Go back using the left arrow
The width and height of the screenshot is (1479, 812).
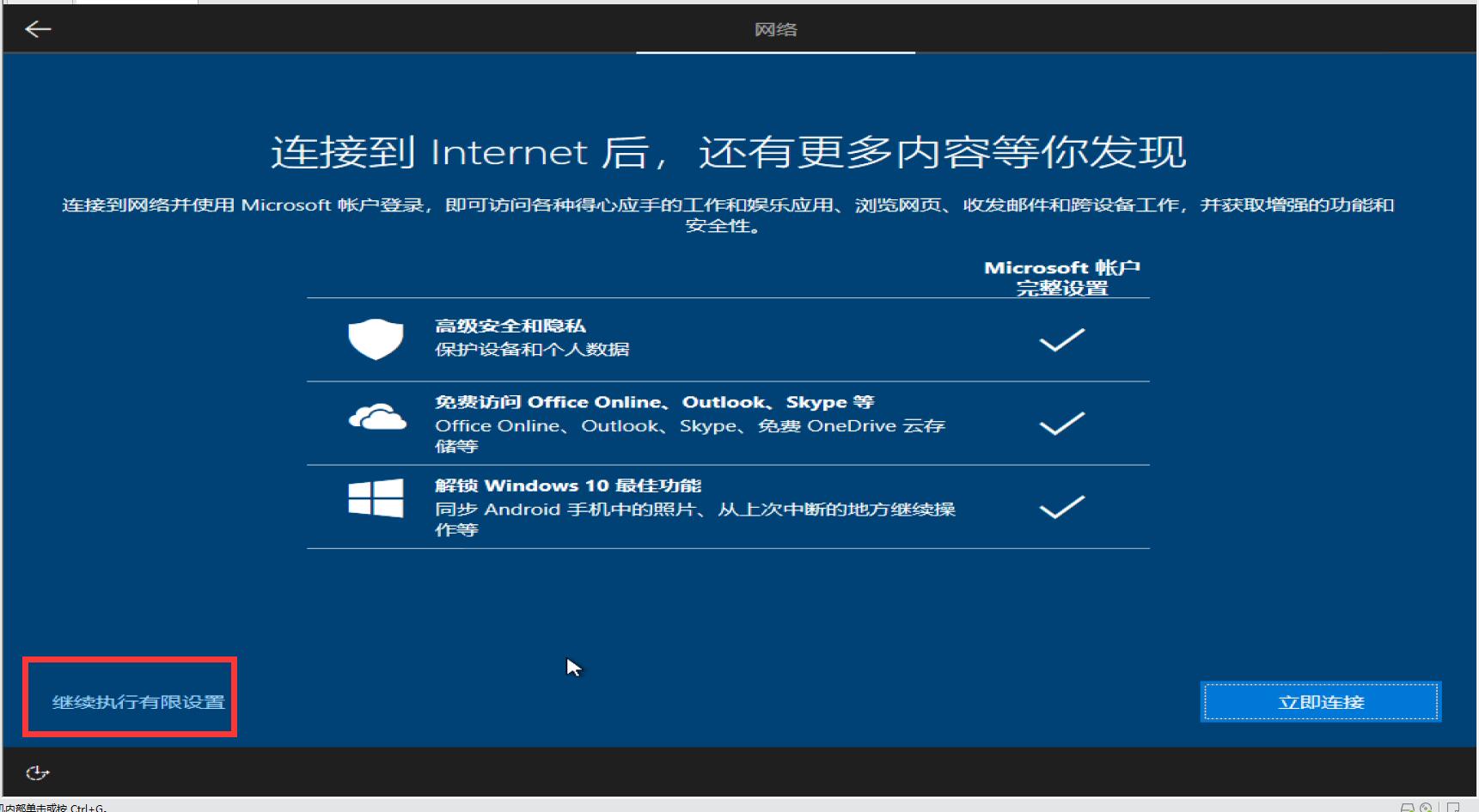[38, 29]
